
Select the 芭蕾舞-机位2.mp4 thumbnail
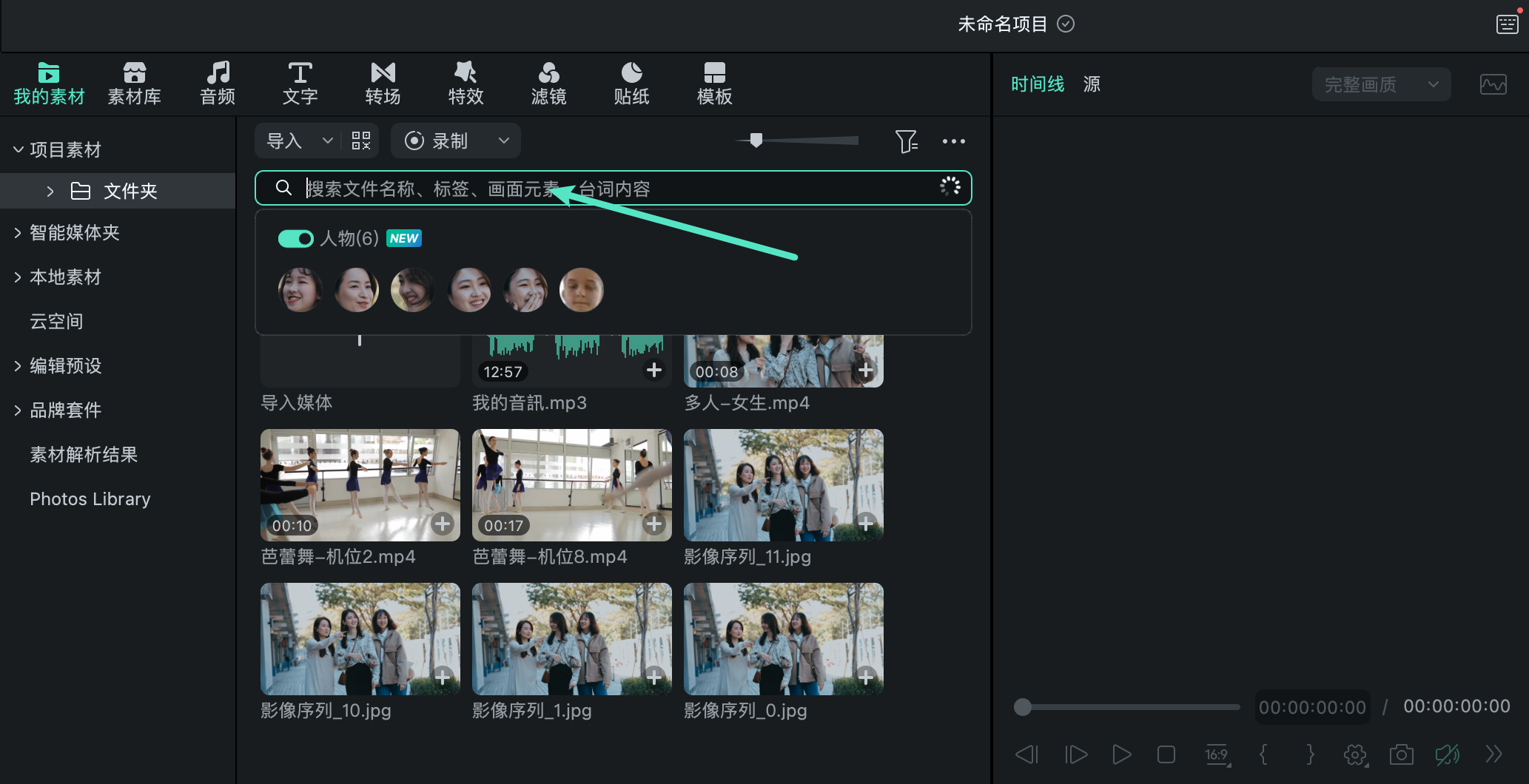pyautogui.click(x=360, y=485)
